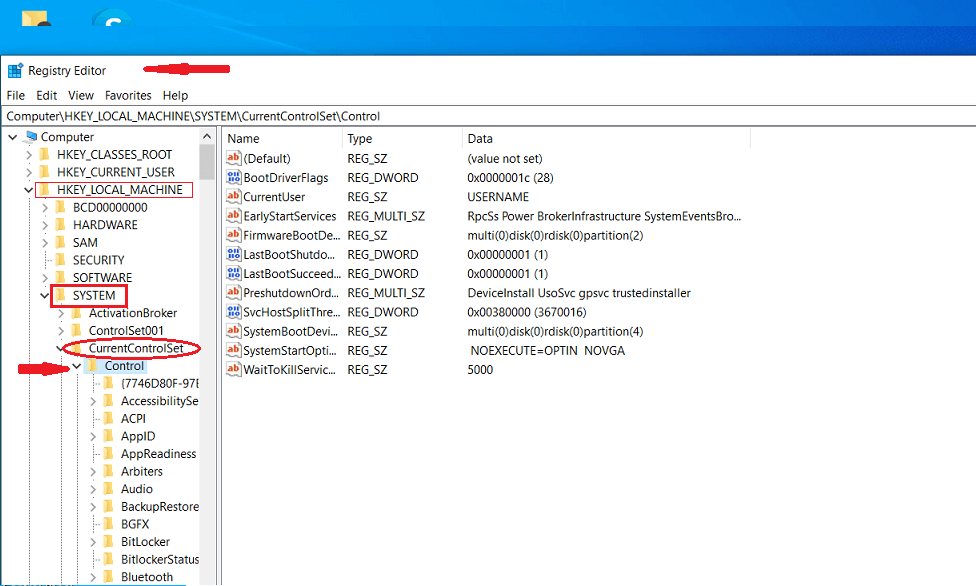Collapse the Computer root node
Viewport: 976px width, 586px height.
pyautogui.click(x=12, y=137)
